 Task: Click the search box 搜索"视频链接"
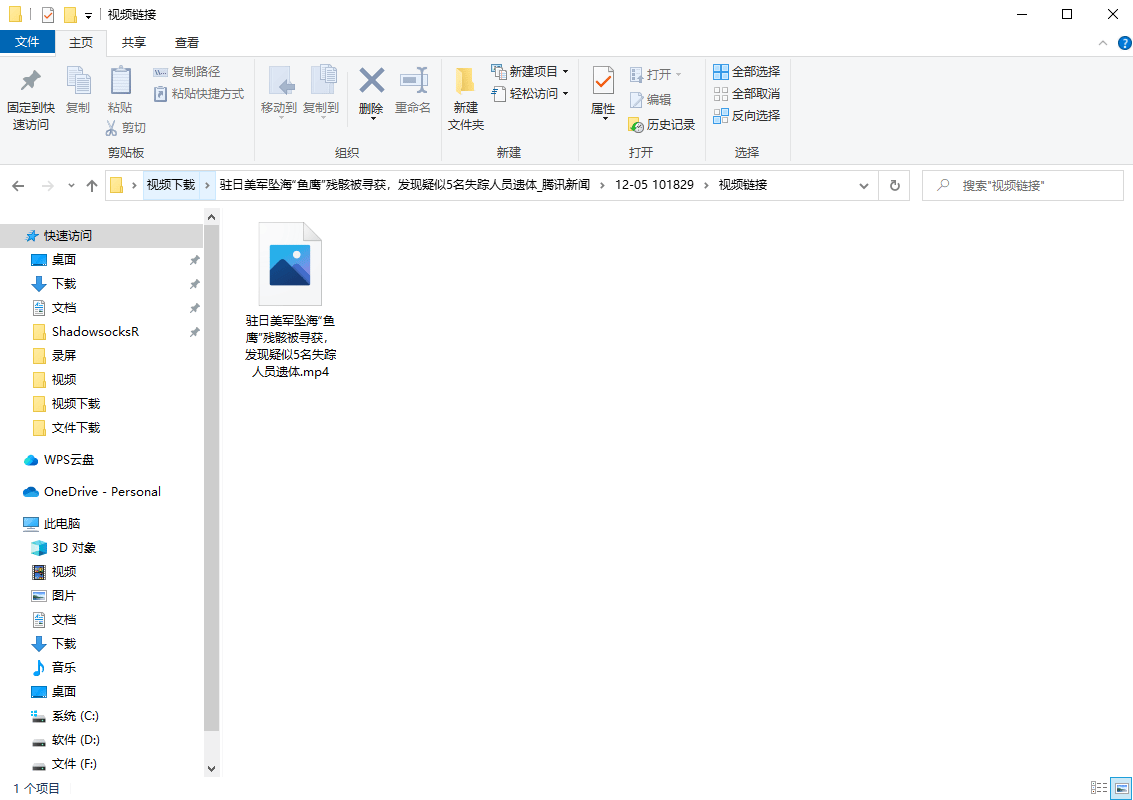1022,186
